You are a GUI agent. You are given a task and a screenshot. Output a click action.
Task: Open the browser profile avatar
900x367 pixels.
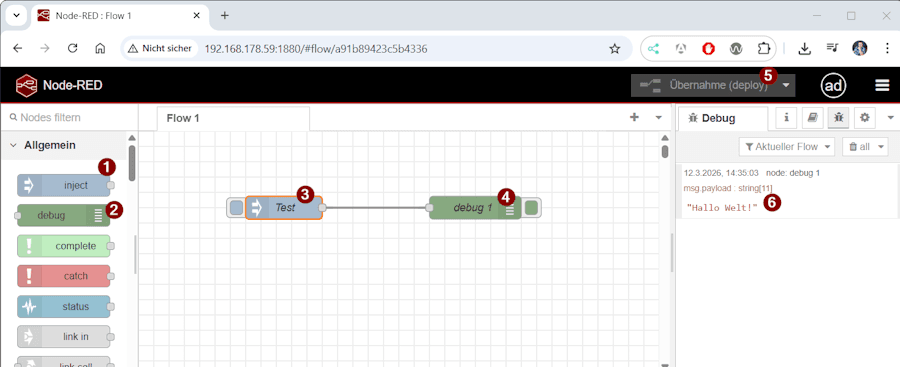(x=860, y=48)
